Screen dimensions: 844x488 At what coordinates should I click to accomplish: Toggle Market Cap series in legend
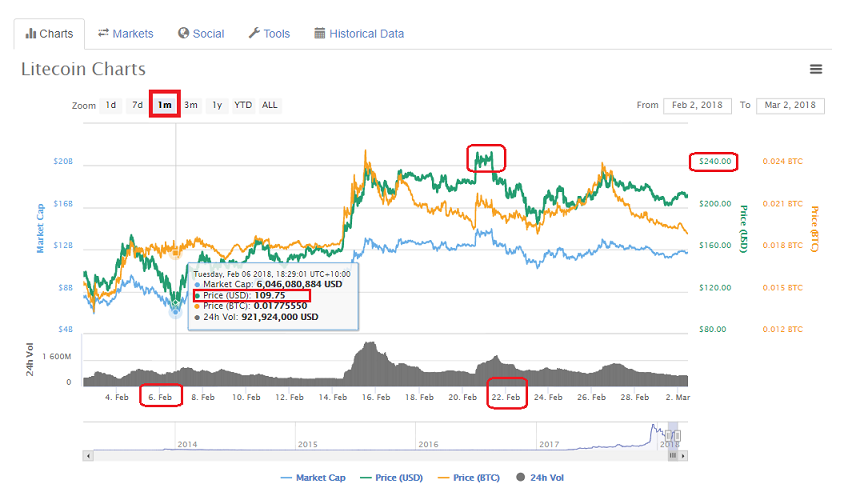pyautogui.click(x=313, y=478)
